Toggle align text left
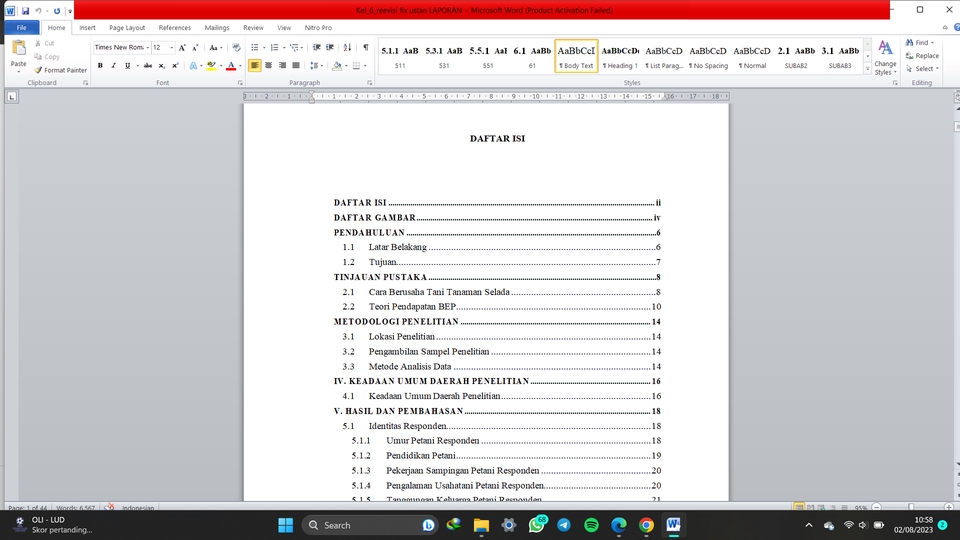This screenshot has height=540, width=960. (x=254, y=66)
